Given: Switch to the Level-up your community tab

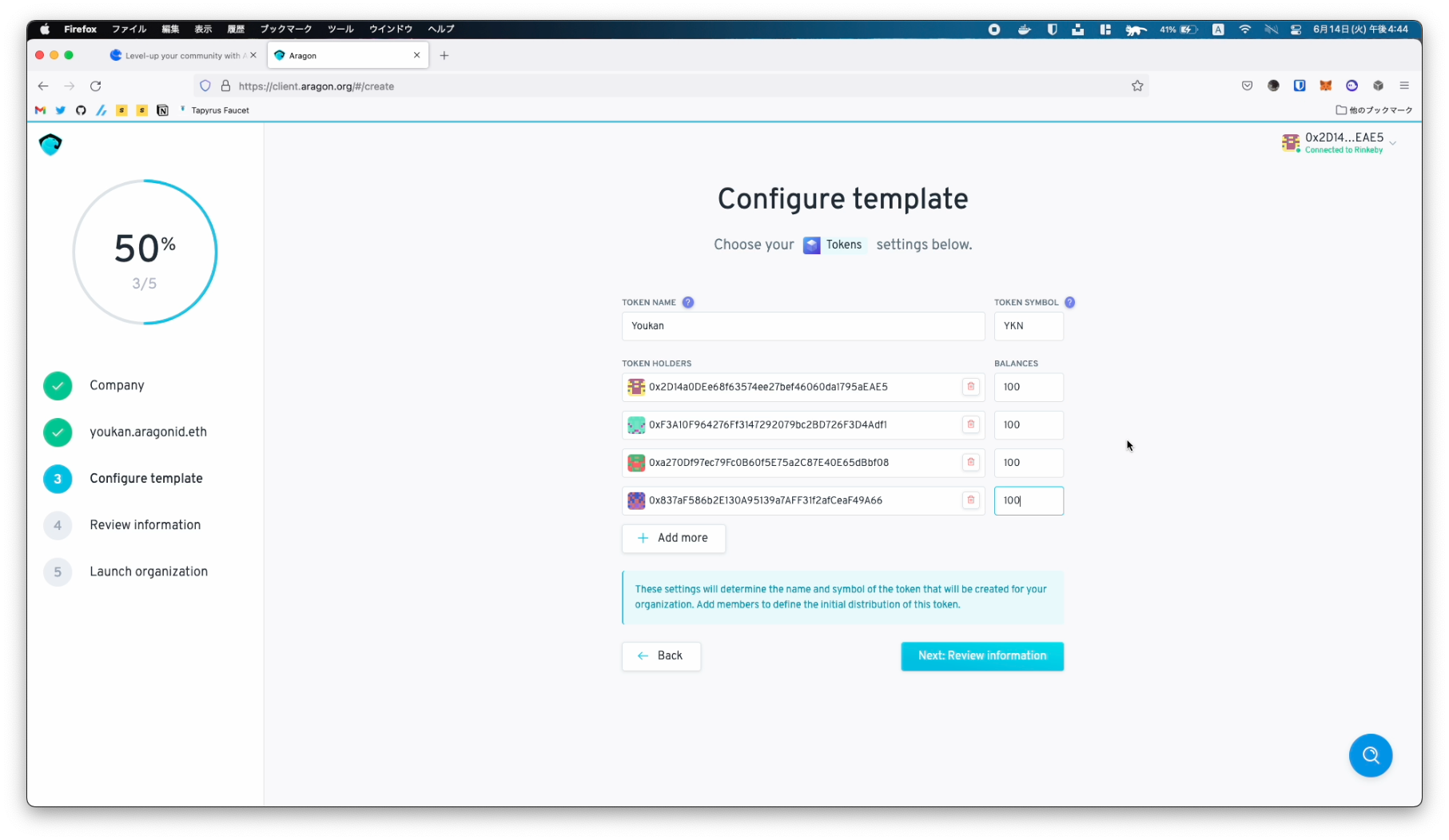Looking at the screenshot, I should click(181, 56).
